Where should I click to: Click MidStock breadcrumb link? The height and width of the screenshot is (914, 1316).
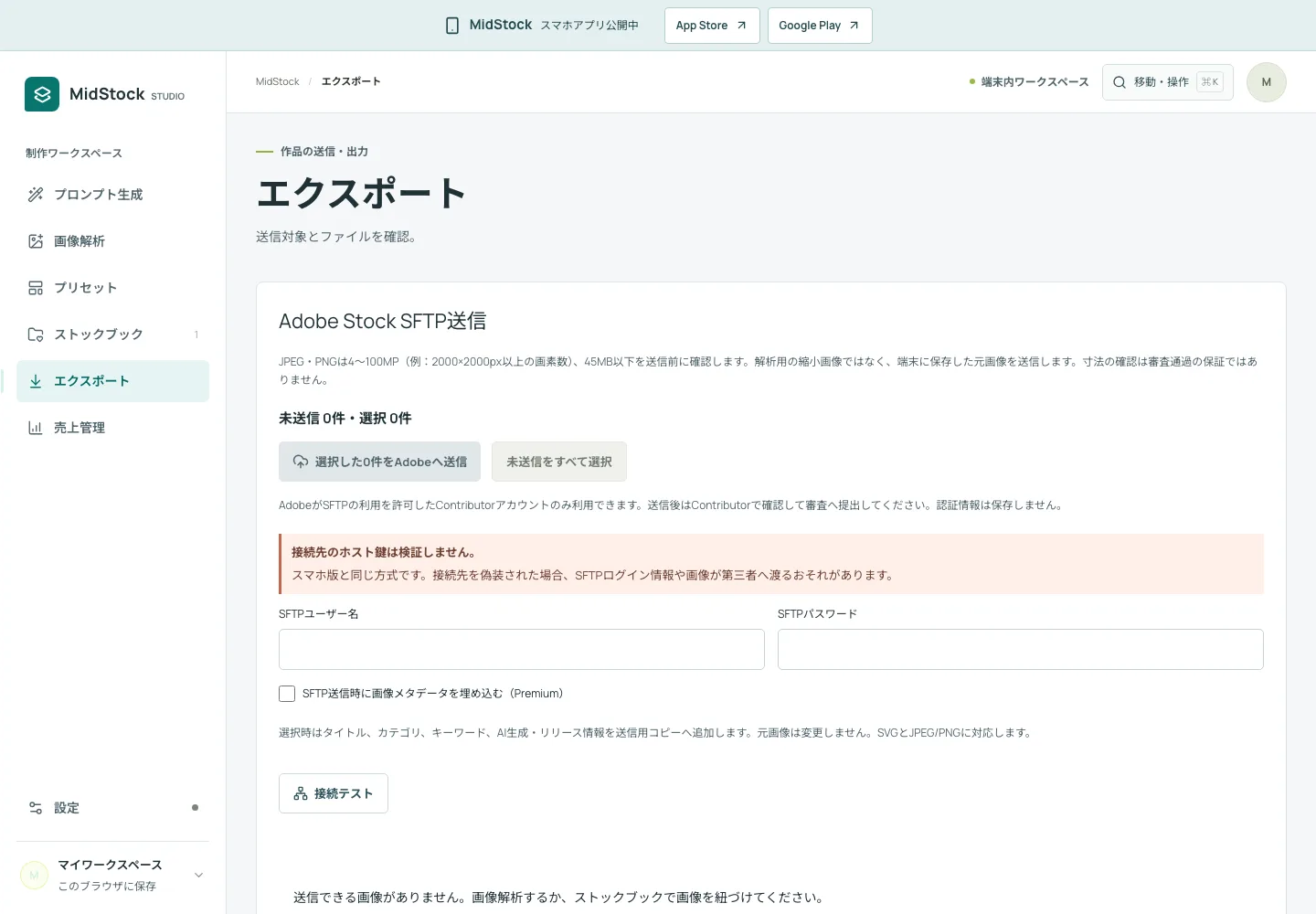pos(278,81)
